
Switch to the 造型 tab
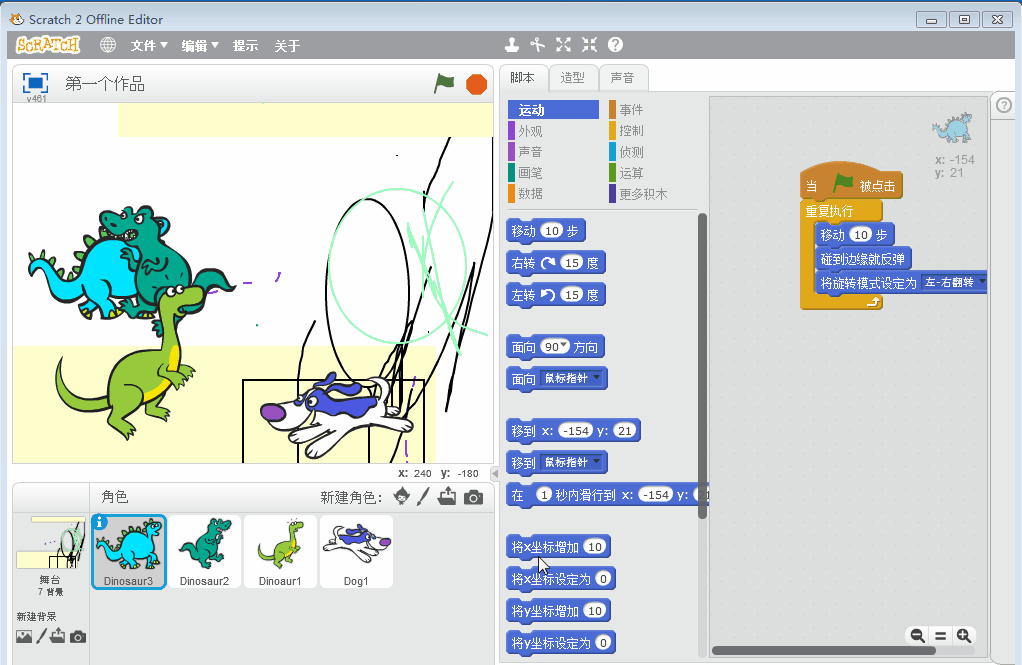pos(572,78)
